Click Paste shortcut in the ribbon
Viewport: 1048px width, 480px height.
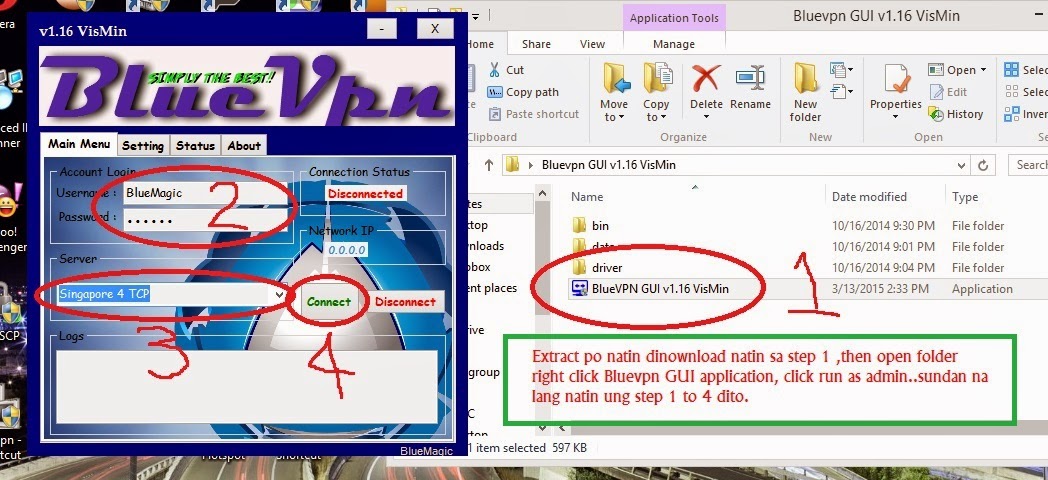coord(533,114)
